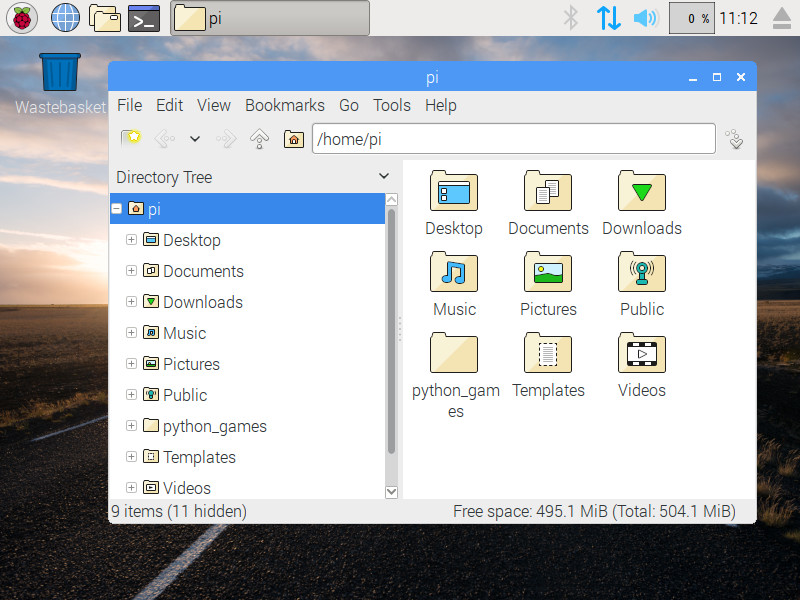The image size is (800, 600).
Task: Open the network status tray icon
Action: (609, 18)
